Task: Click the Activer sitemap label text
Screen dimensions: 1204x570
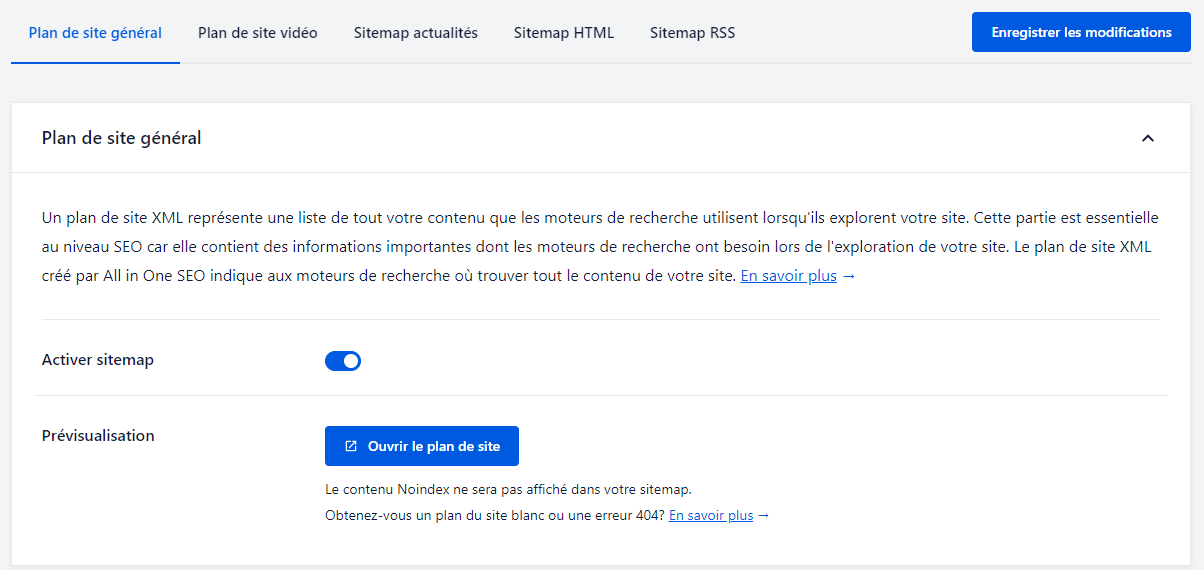Action: [x=98, y=360]
